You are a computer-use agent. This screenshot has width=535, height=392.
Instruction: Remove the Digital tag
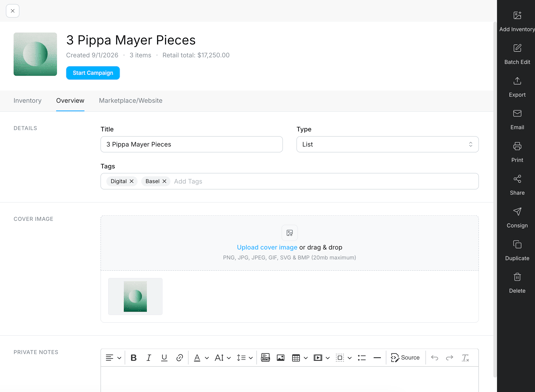click(131, 181)
